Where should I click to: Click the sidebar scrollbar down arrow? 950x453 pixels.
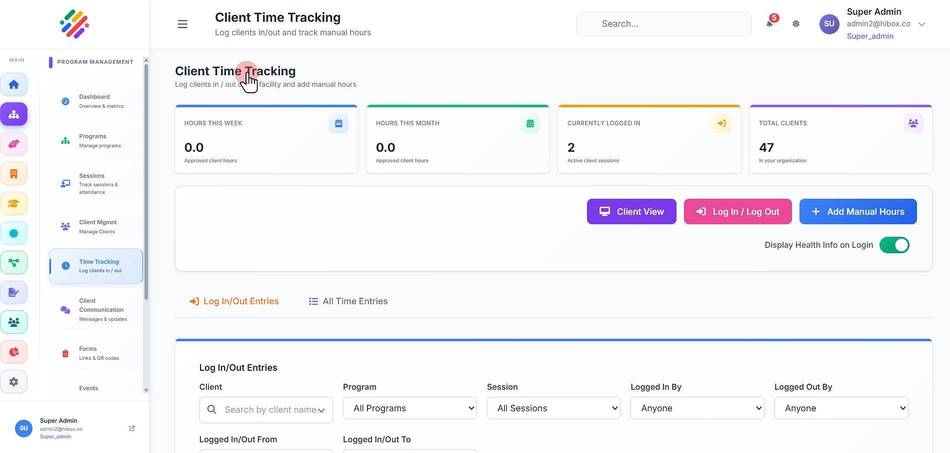point(145,390)
